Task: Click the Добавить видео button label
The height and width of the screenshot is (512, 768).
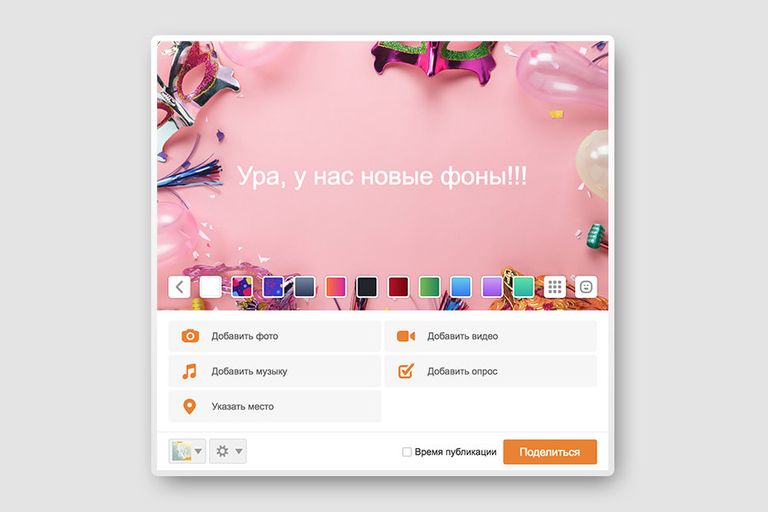Action: (462, 336)
